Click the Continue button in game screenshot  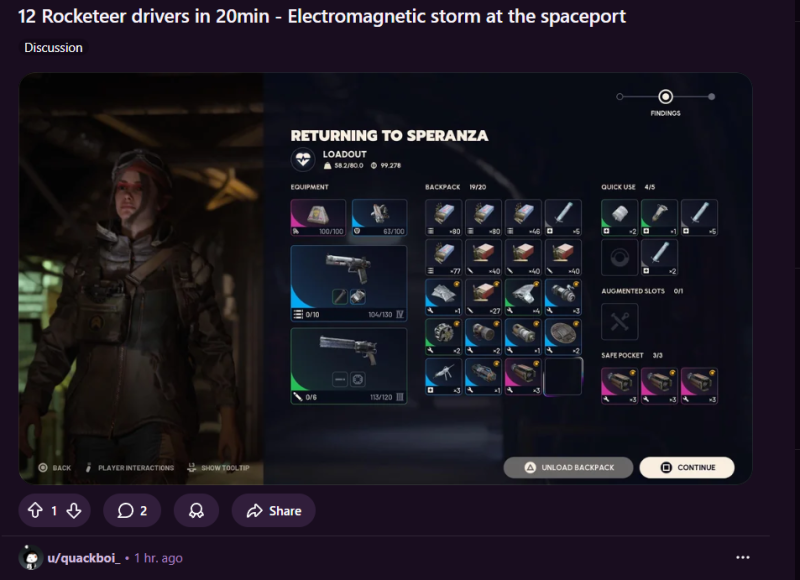point(687,467)
